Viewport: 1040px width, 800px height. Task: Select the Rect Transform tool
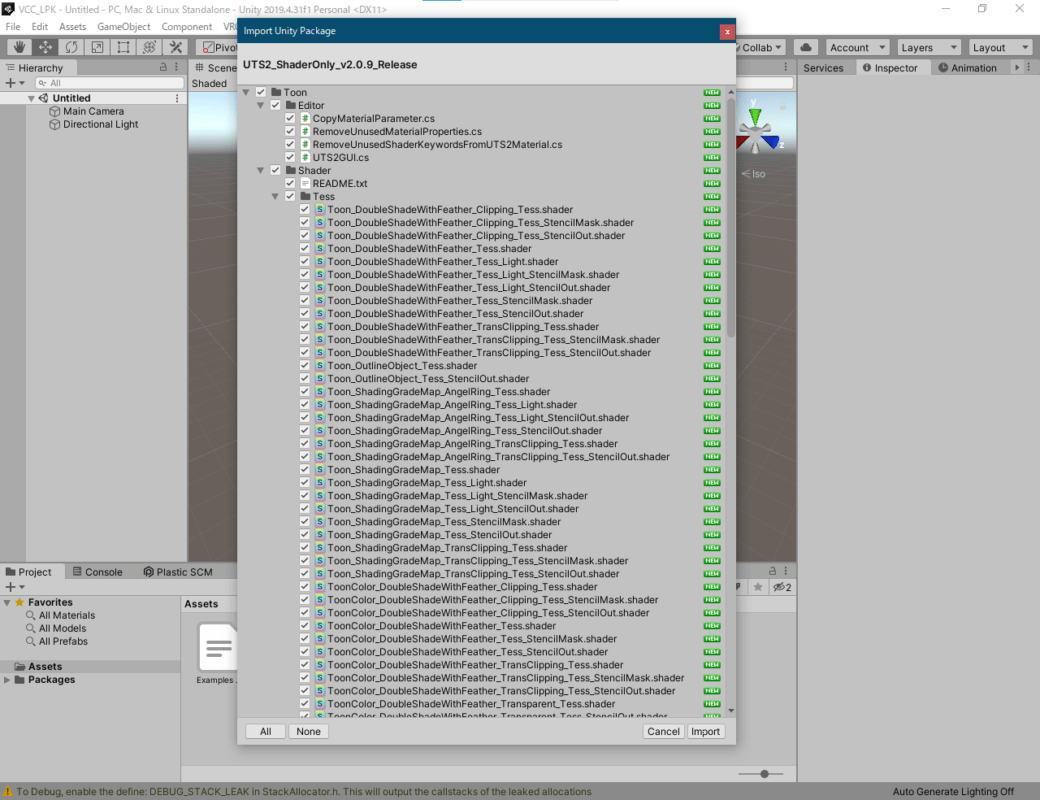point(123,47)
